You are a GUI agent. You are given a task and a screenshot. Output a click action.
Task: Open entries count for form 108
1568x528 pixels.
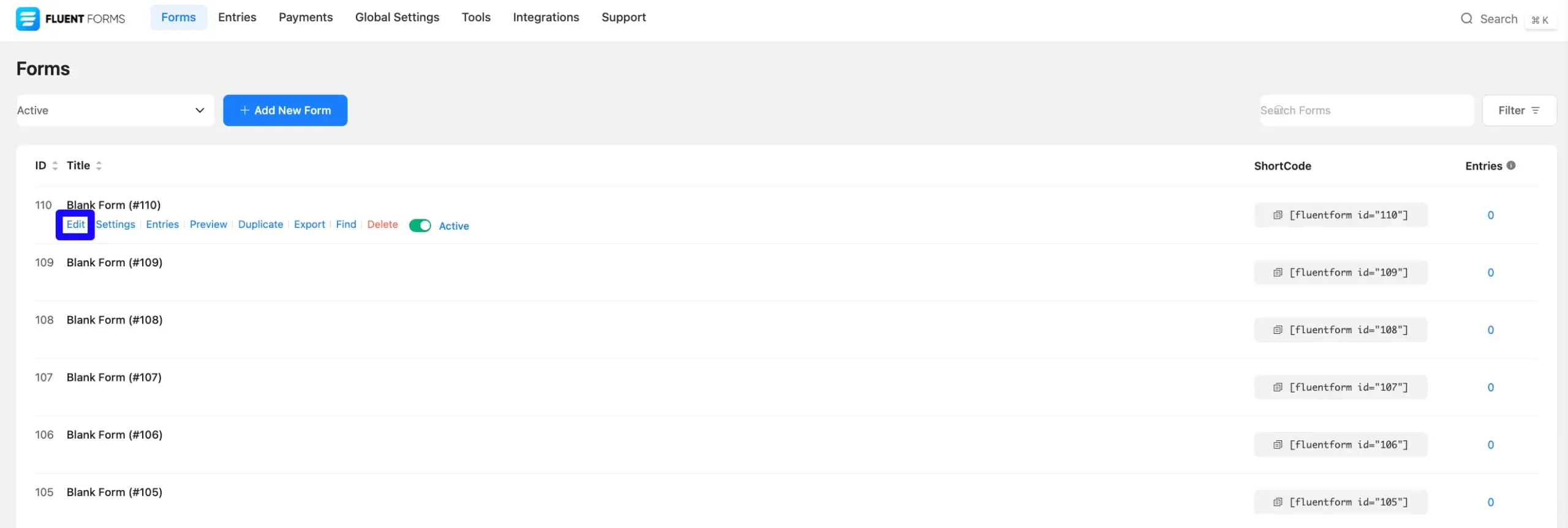click(1490, 330)
